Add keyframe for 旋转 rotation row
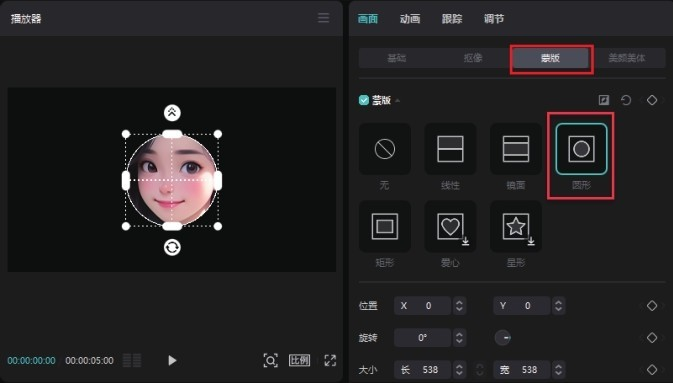This screenshot has width=673, height=383. pyautogui.click(x=652, y=337)
